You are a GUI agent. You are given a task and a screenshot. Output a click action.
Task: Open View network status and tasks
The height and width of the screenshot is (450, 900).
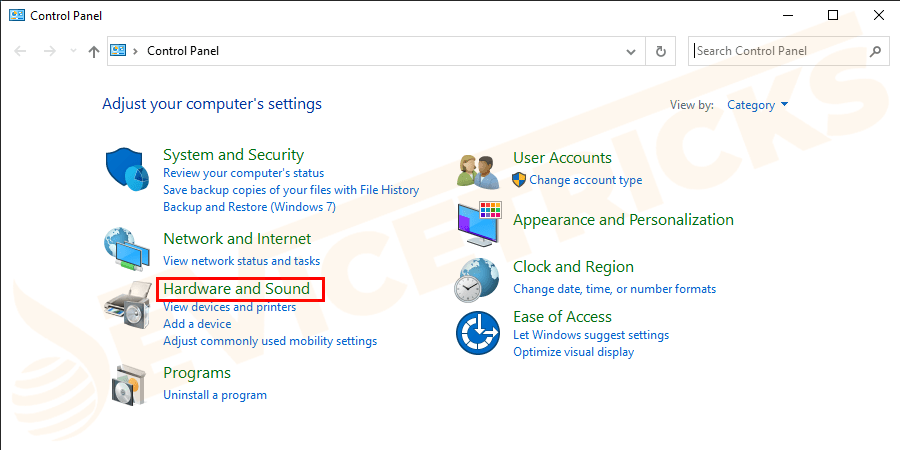click(241, 261)
